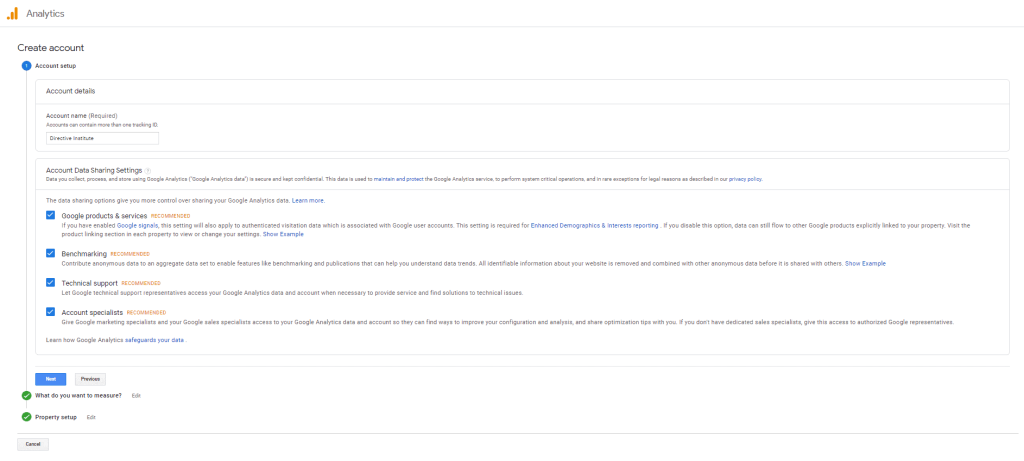
Task: Click the Technical support label text
Action: click(x=89, y=283)
